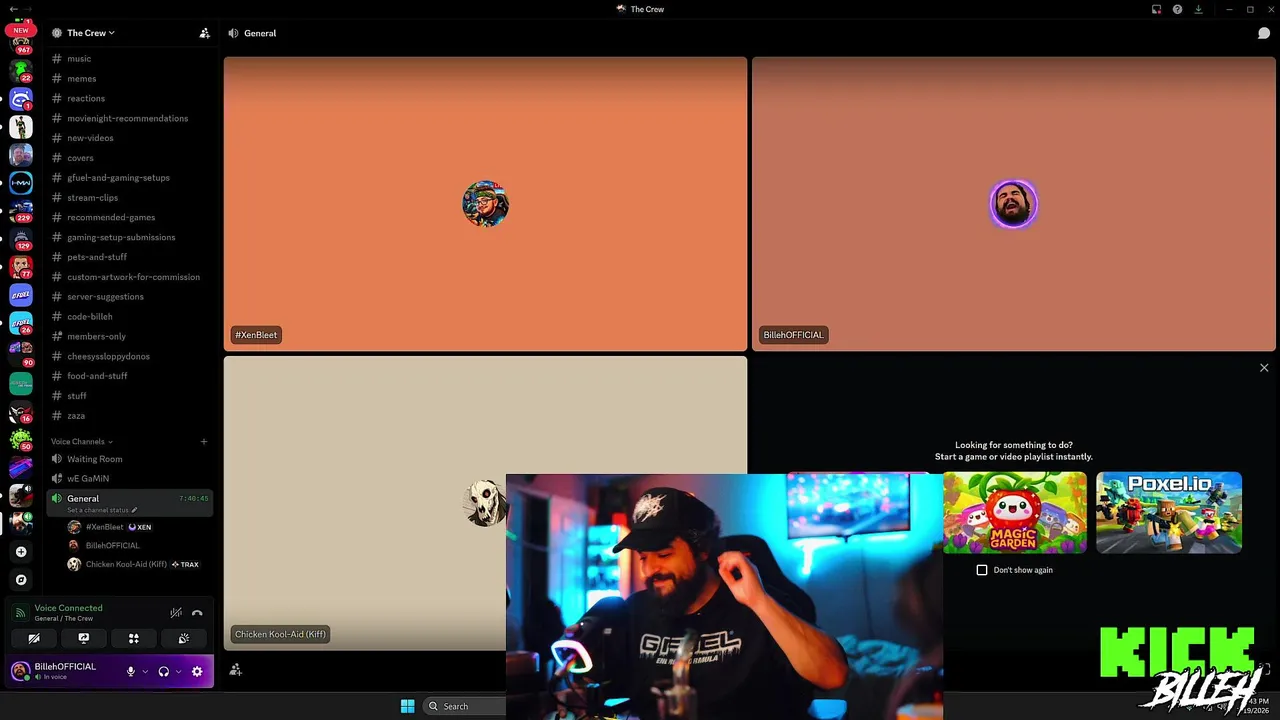Open the server icon with 229 badge

coord(21,211)
